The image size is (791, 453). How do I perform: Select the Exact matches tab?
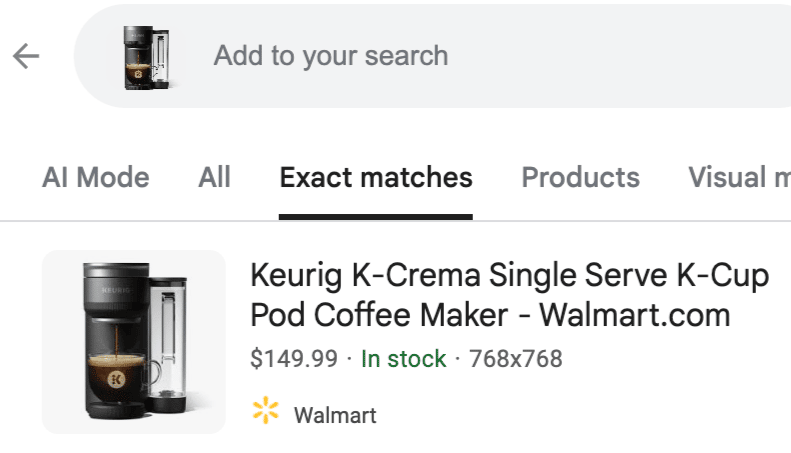376,178
